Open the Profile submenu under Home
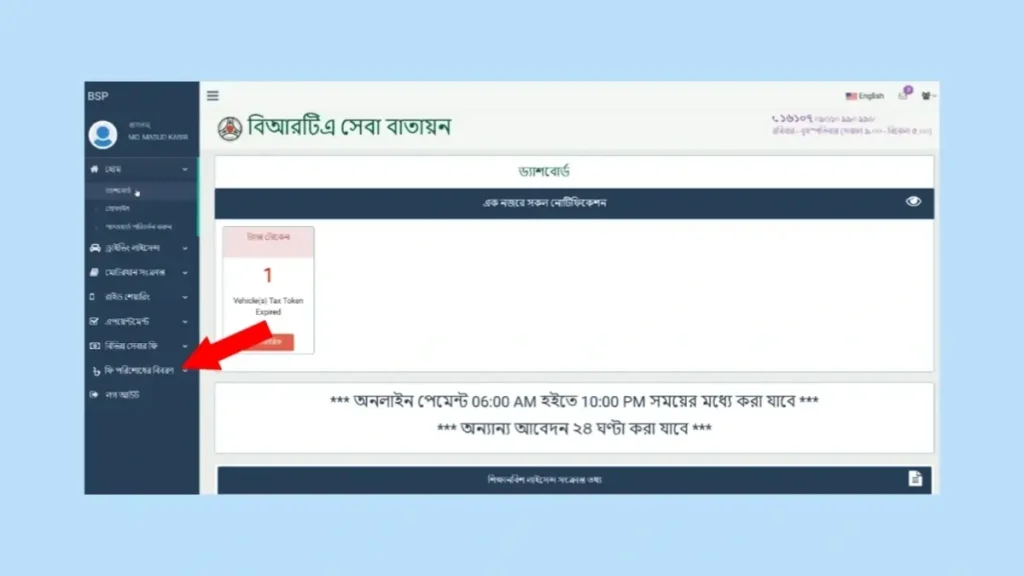The height and width of the screenshot is (576, 1024). point(116,209)
